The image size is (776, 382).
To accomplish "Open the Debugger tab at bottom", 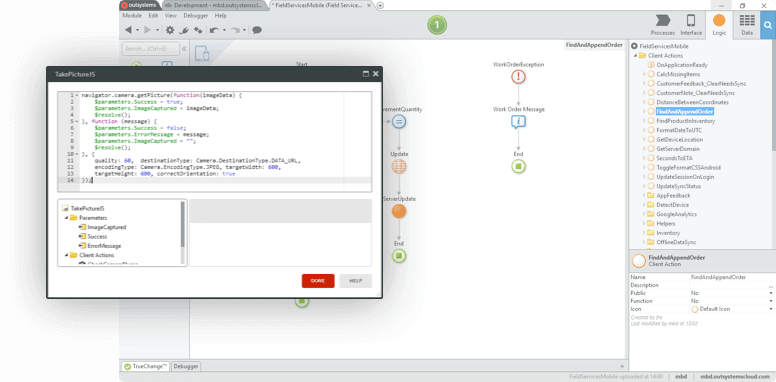I will pyautogui.click(x=186, y=367).
